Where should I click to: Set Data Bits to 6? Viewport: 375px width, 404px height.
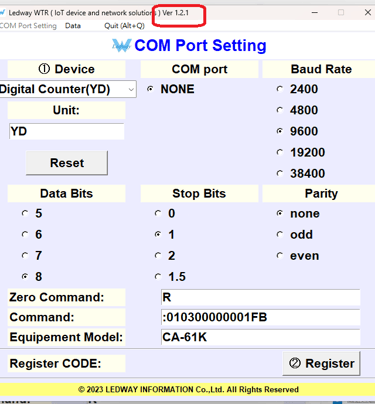(x=25, y=234)
